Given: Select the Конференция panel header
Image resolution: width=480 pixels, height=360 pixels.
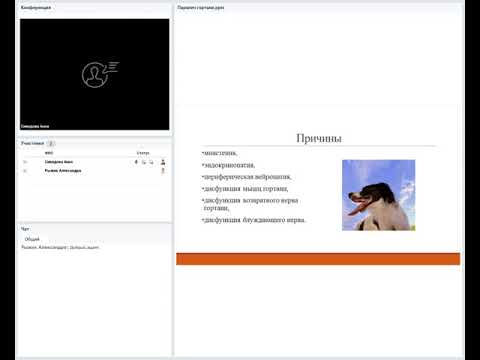Looking at the screenshot, I should click(36, 7).
